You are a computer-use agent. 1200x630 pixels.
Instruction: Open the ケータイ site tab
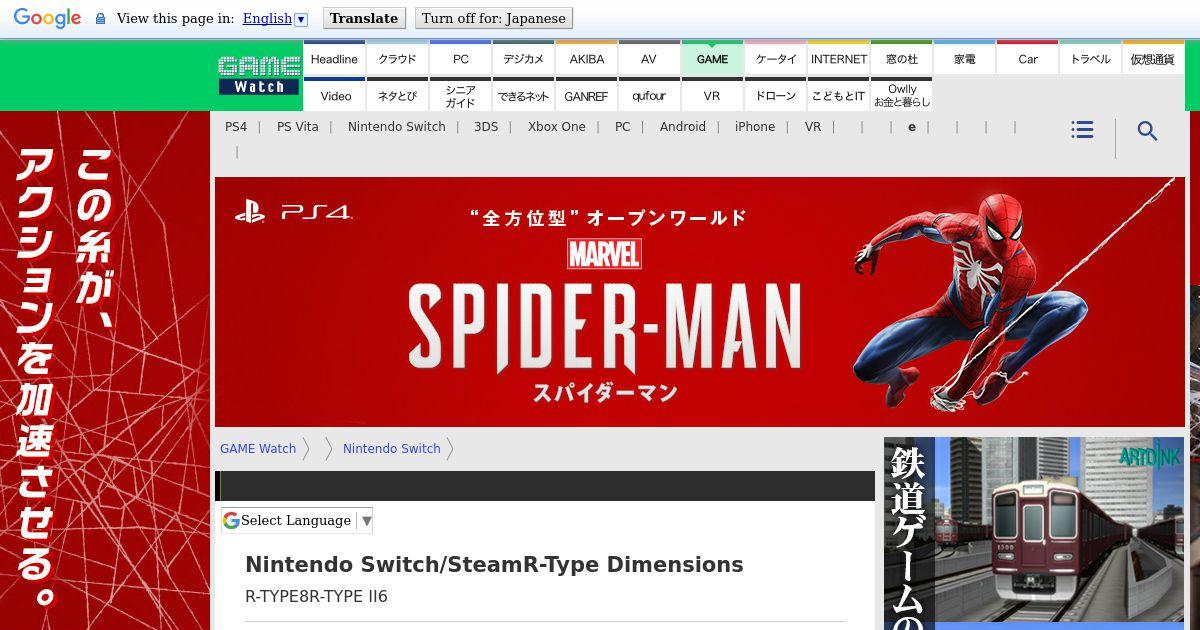pyautogui.click(x=776, y=58)
